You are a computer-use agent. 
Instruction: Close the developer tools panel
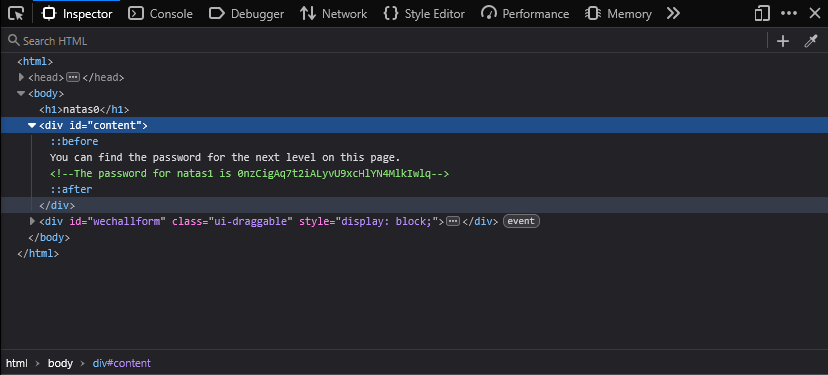pyautogui.click(x=814, y=14)
